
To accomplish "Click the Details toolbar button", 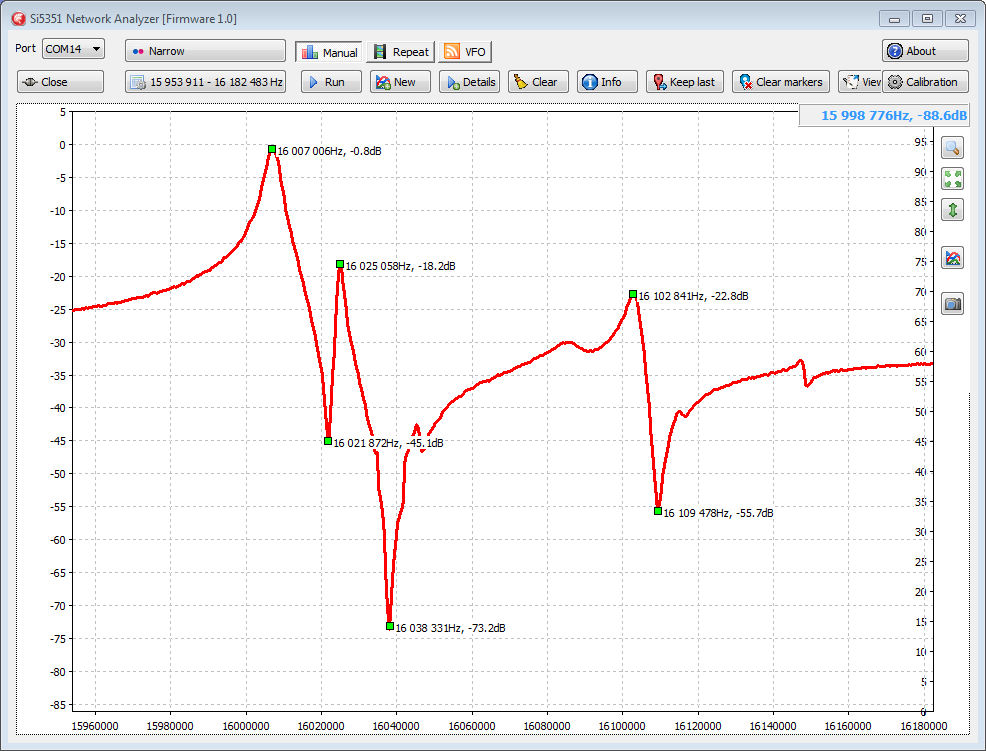I will coord(469,82).
